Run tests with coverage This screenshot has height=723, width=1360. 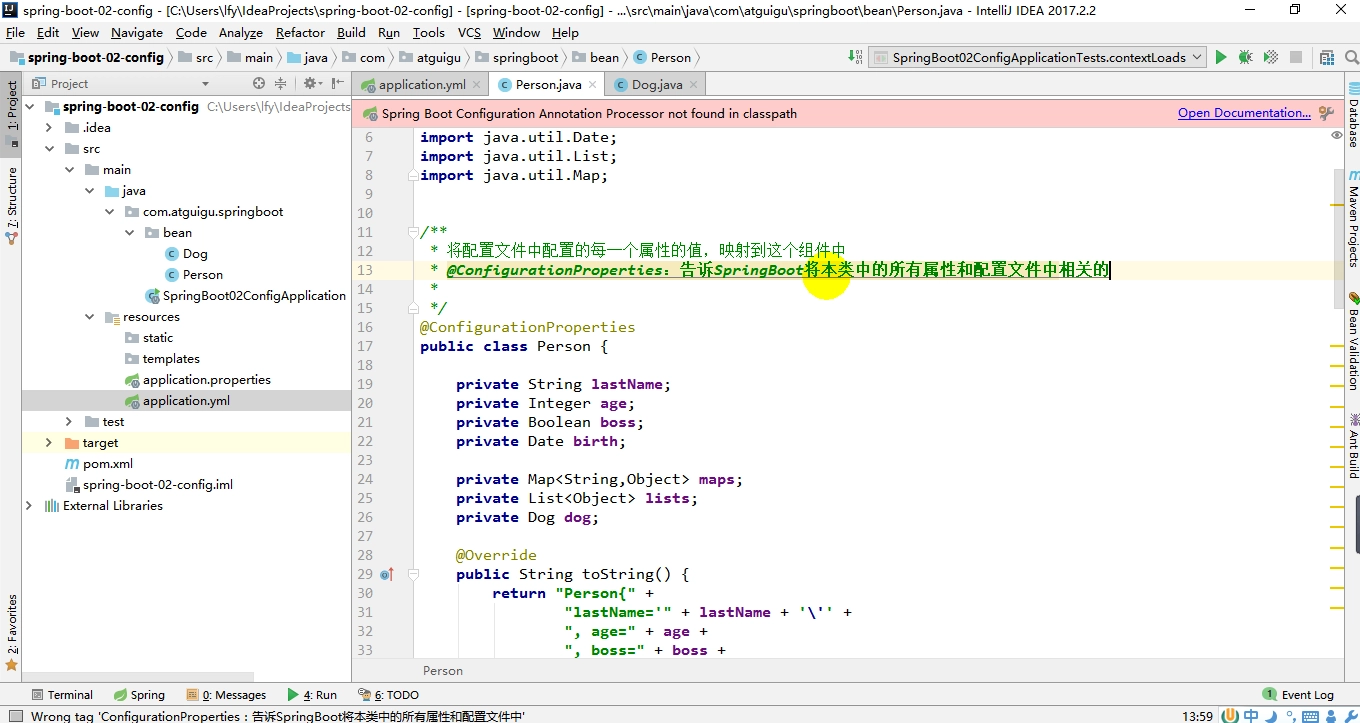click(1270, 57)
